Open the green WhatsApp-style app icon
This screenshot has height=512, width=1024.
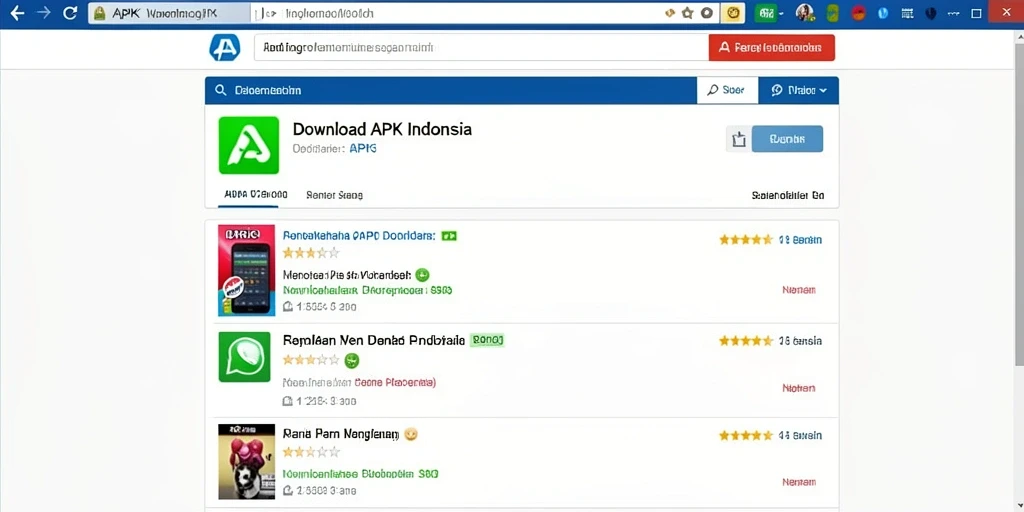click(244, 357)
